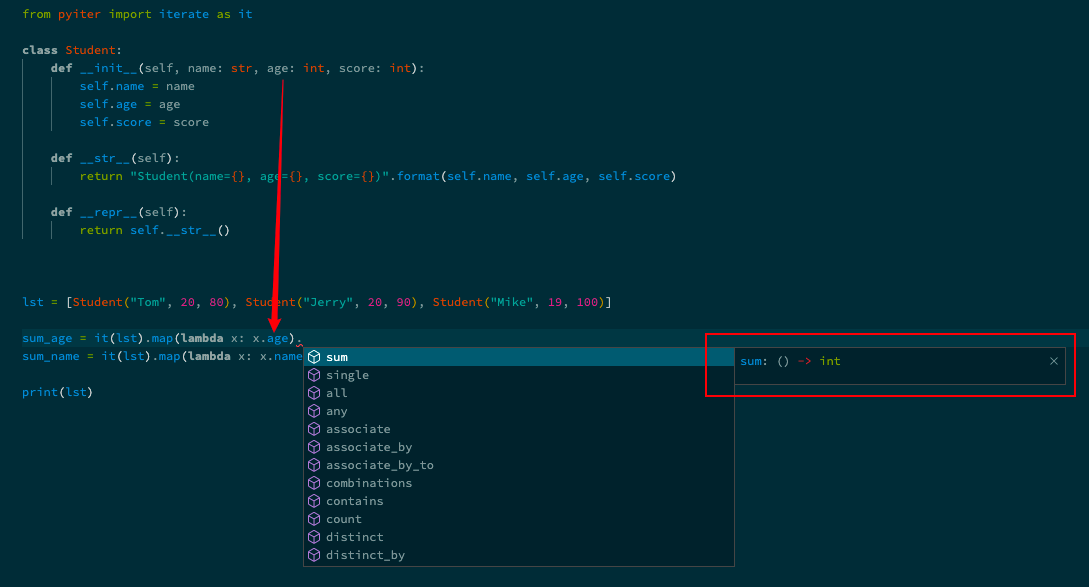Click the format string in __str__ return
The image size is (1089, 587).
(x=260, y=176)
